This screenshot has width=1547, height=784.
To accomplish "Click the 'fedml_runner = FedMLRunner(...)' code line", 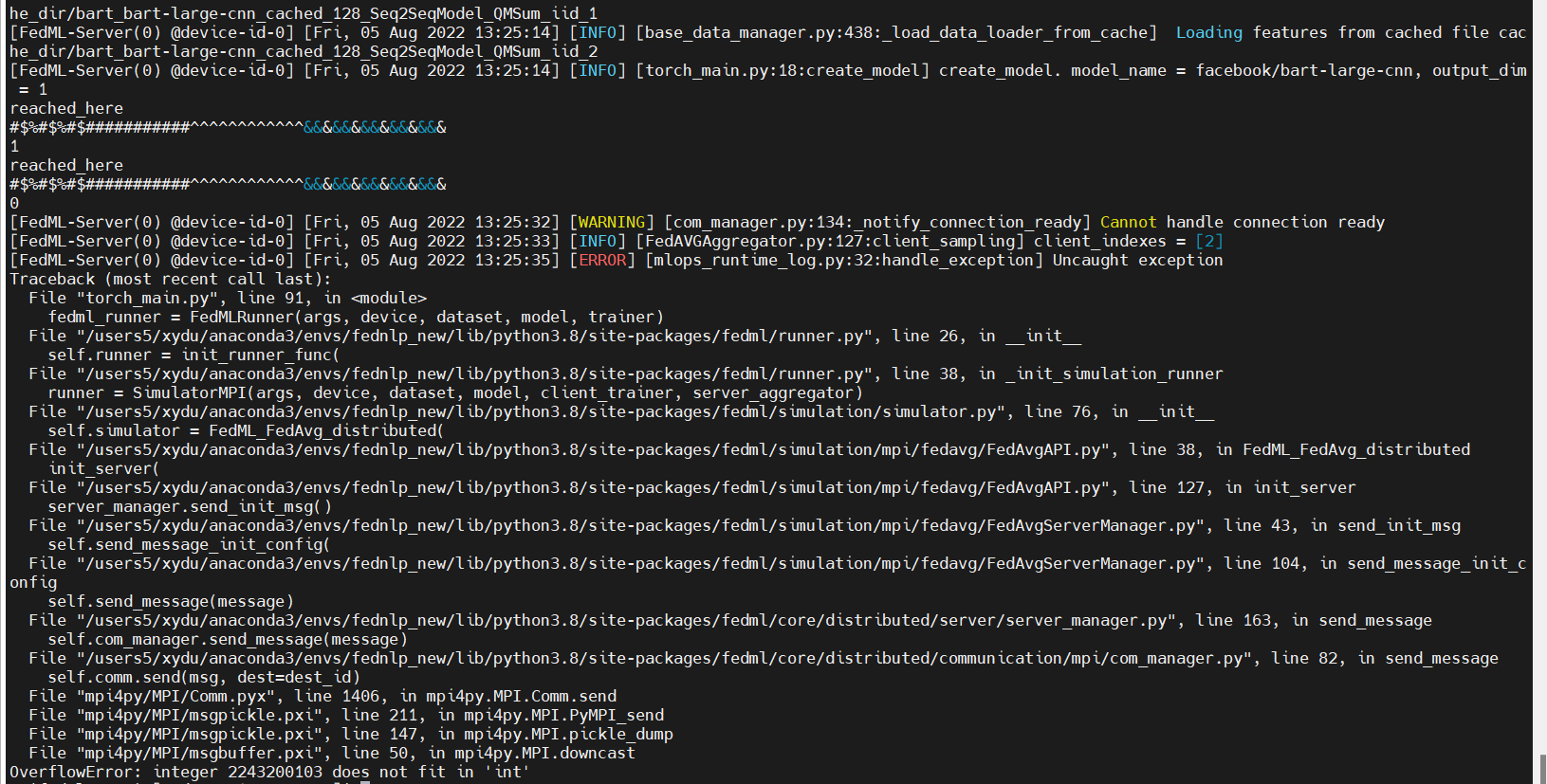I will click(356, 317).
